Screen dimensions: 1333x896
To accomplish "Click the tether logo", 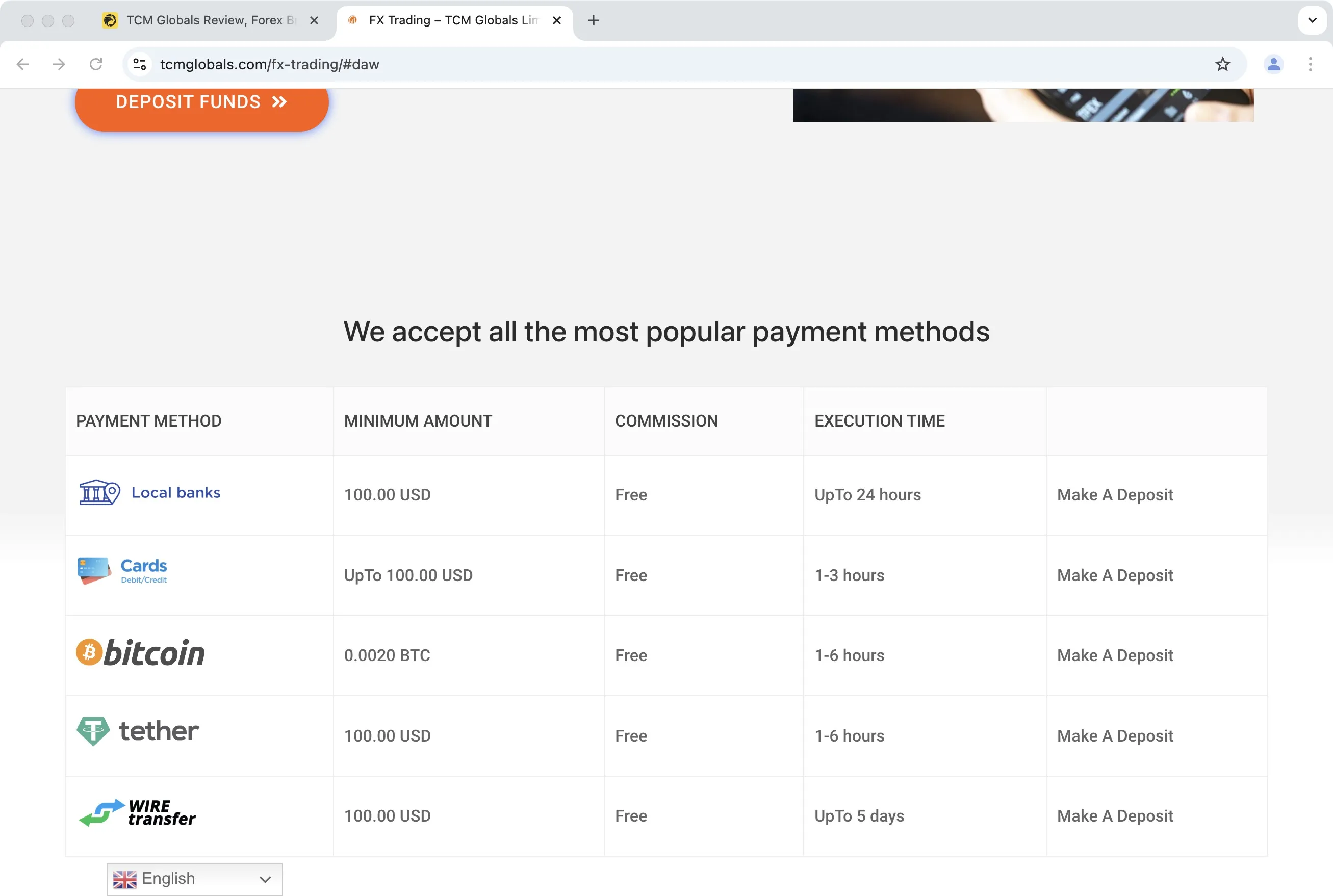I will coord(138,731).
